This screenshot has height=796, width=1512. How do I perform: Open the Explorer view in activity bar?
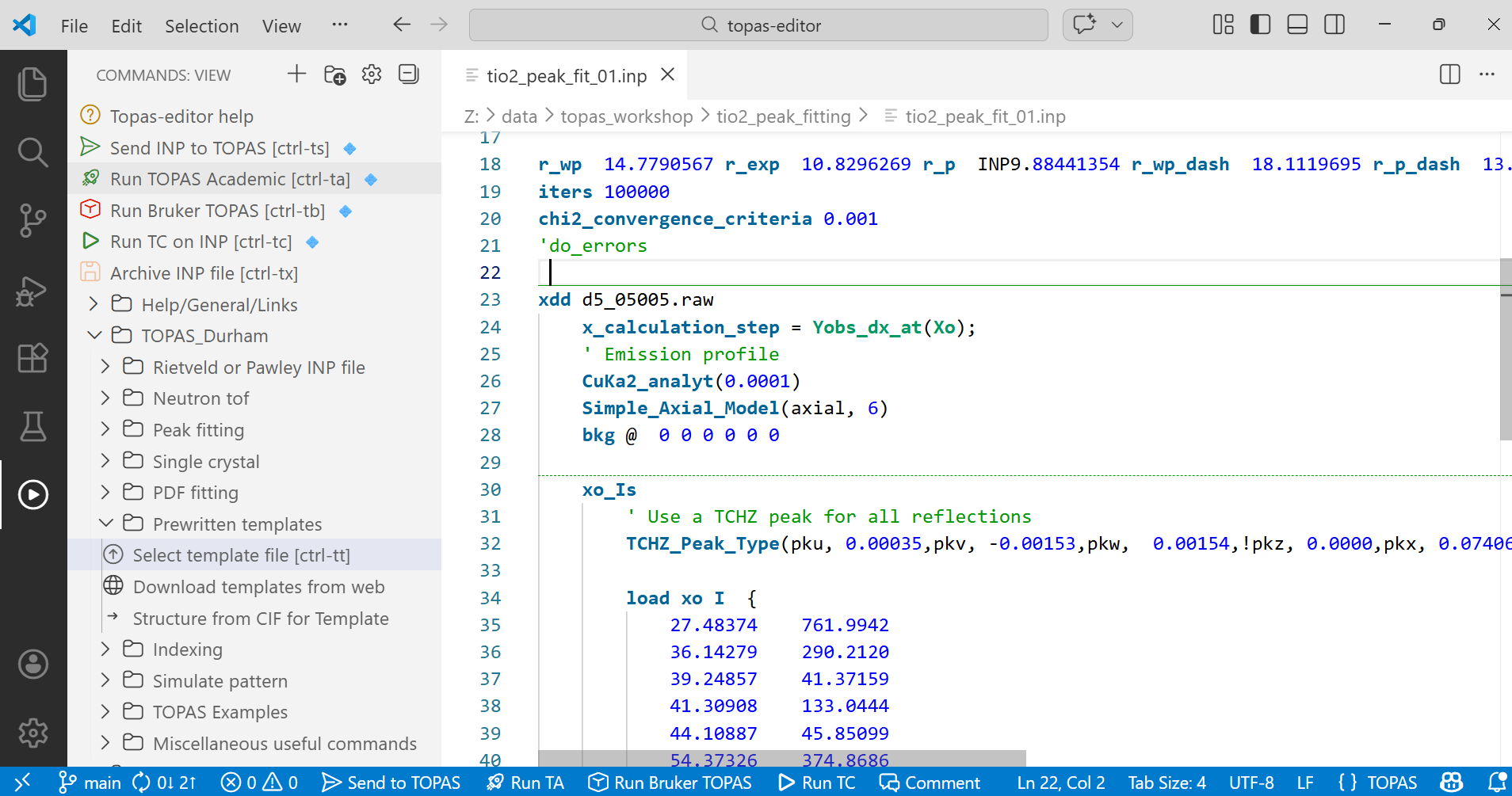(32, 84)
